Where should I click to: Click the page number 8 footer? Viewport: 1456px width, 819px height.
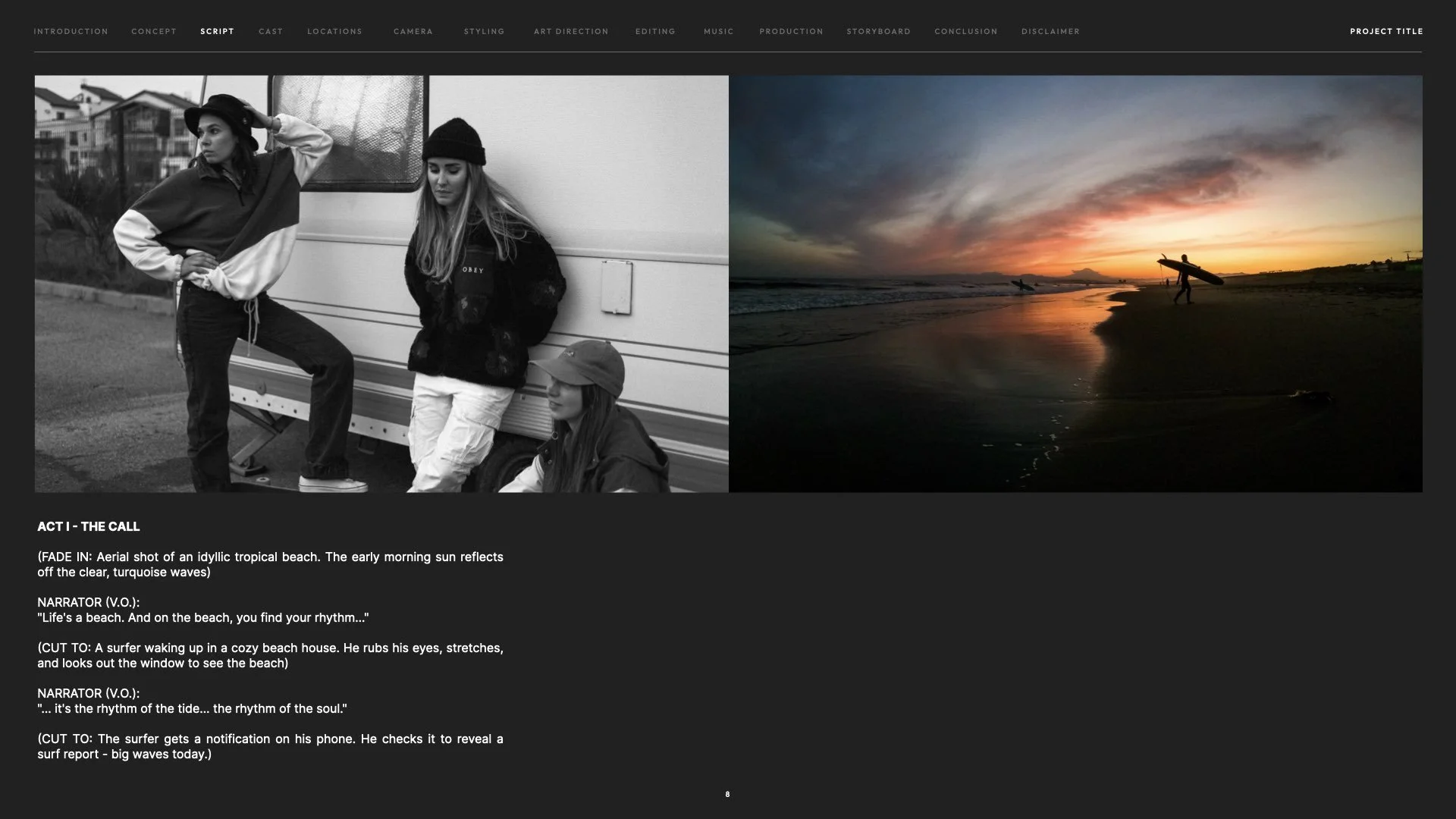click(x=727, y=794)
